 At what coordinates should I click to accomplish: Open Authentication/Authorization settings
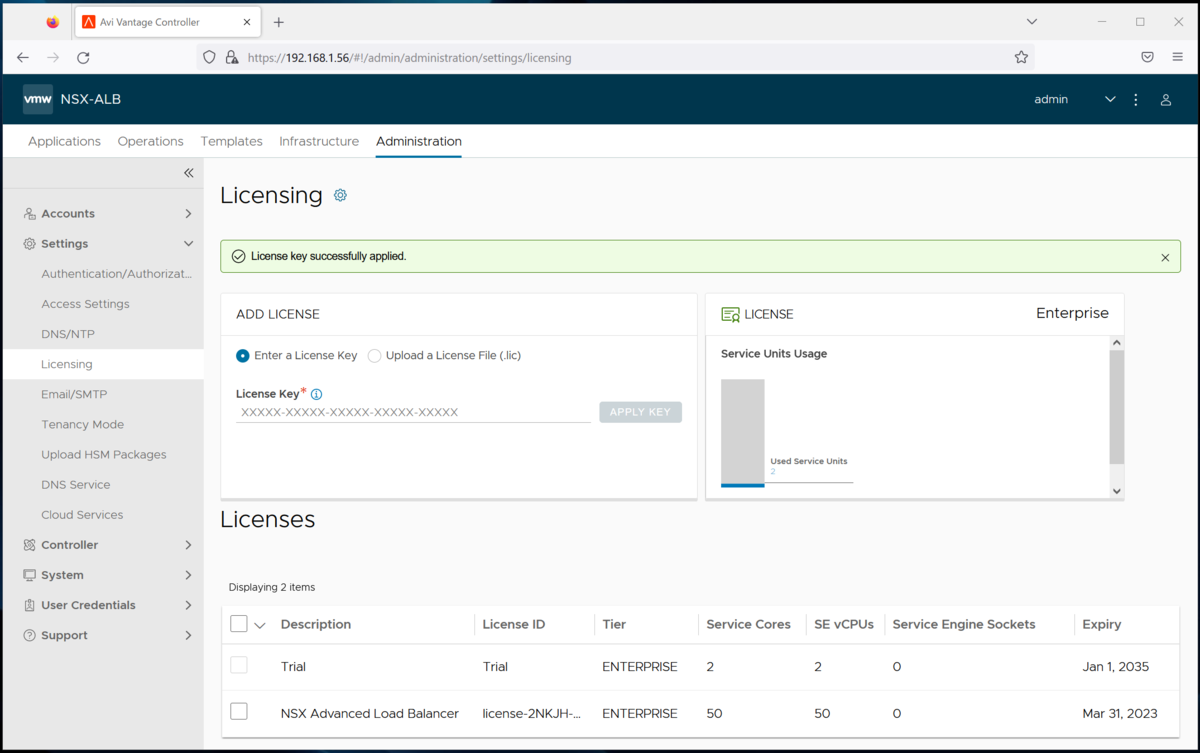[116, 274]
